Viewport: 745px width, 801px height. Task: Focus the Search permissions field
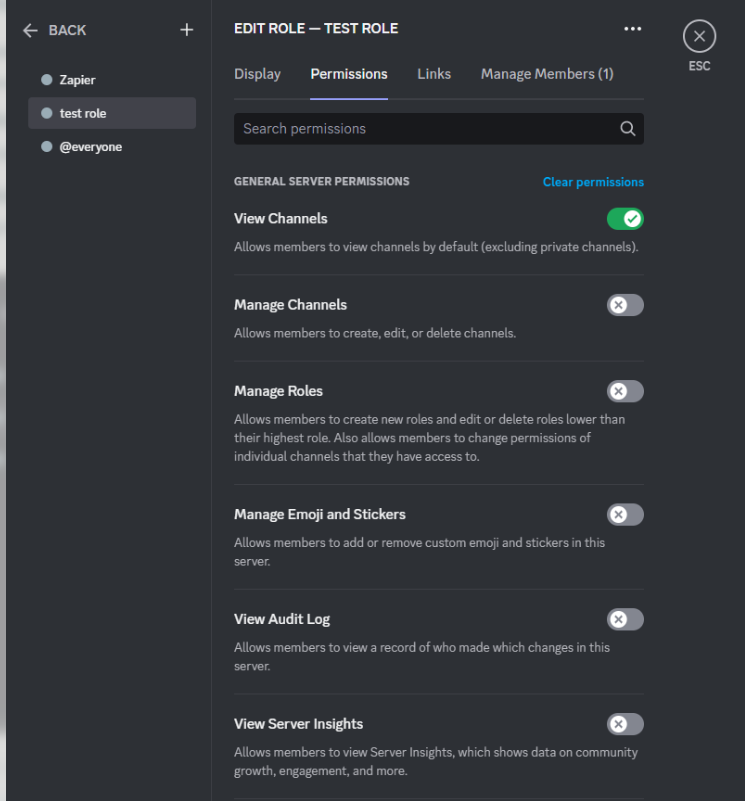439,129
